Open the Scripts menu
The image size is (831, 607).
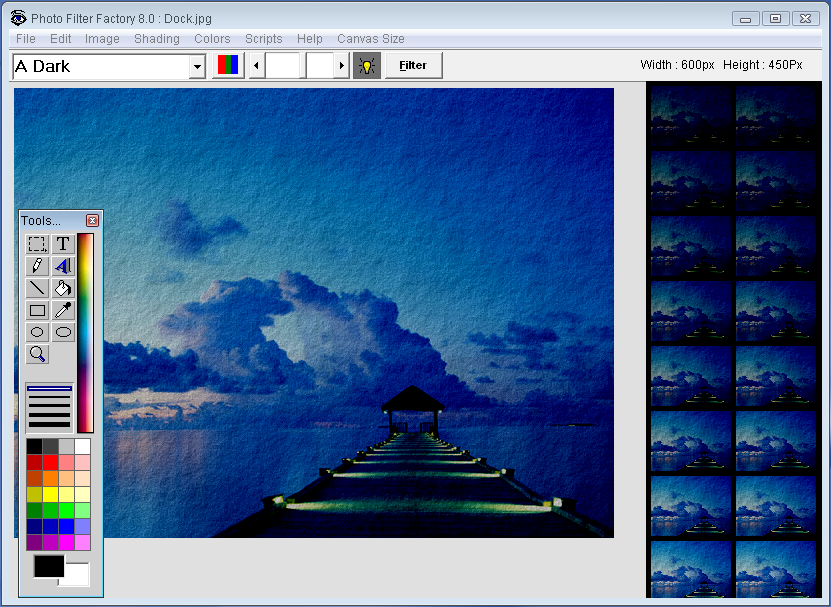pyautogui.click(x=263, y=39)
